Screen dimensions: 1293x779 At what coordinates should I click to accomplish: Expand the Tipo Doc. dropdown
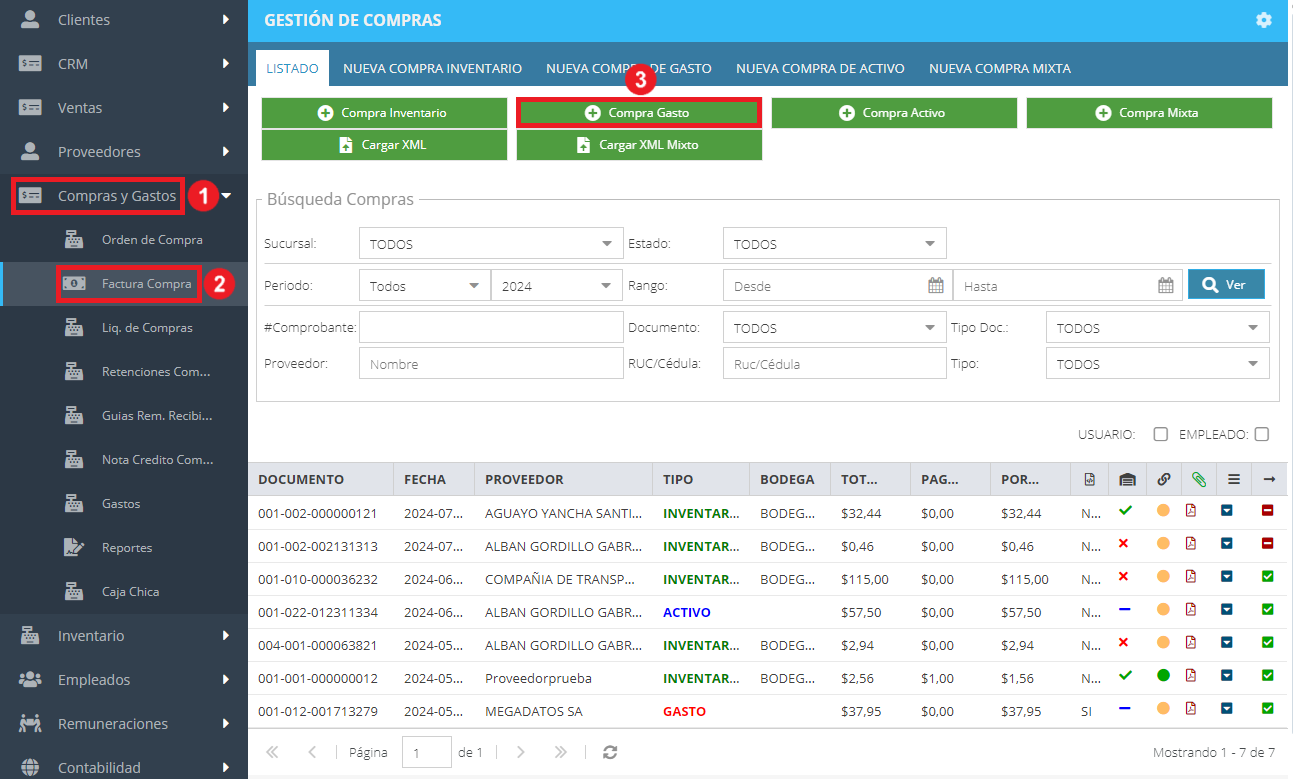(x=1157, y=327)
